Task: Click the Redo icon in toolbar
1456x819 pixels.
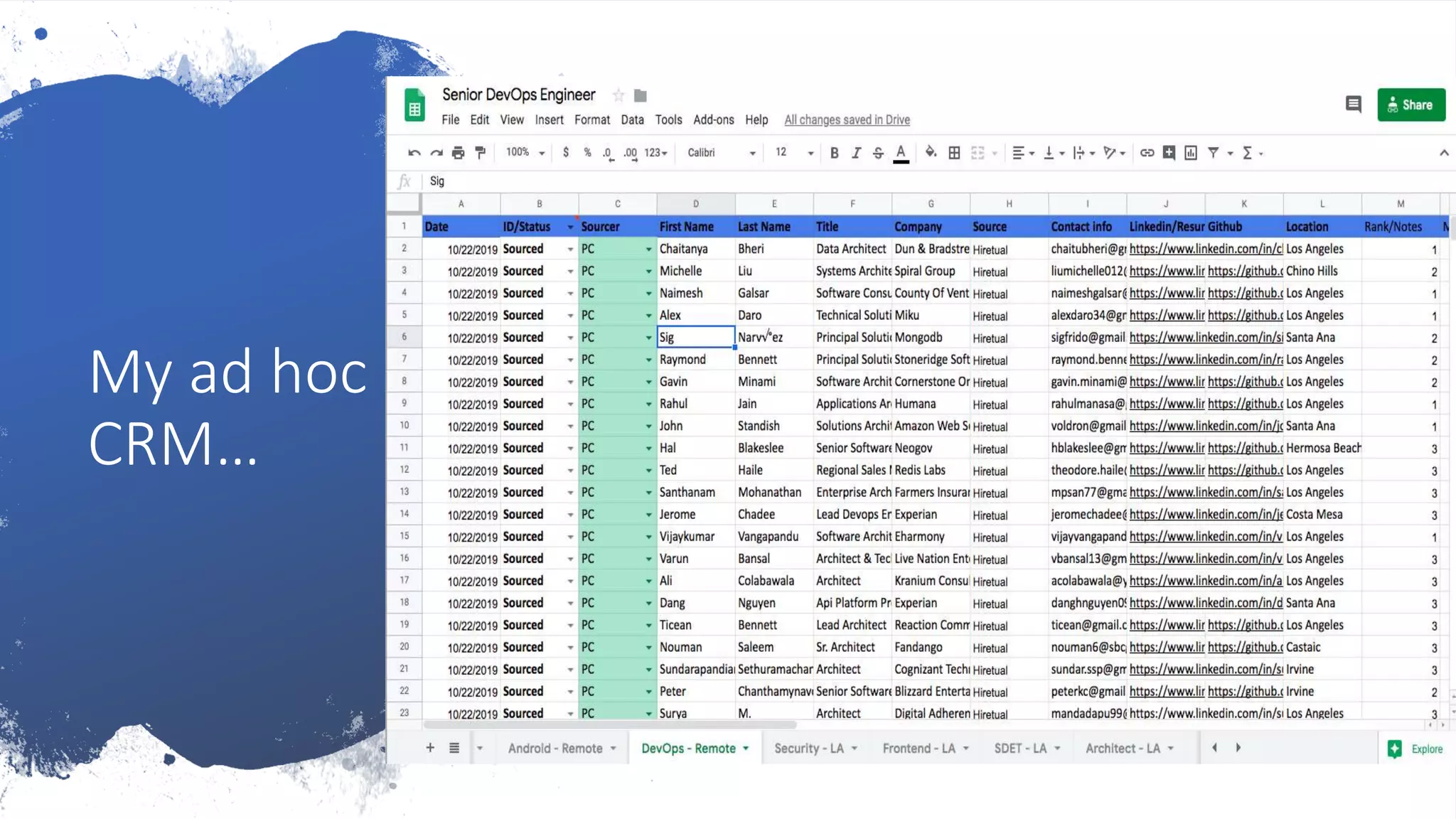Action: (437, 153)
